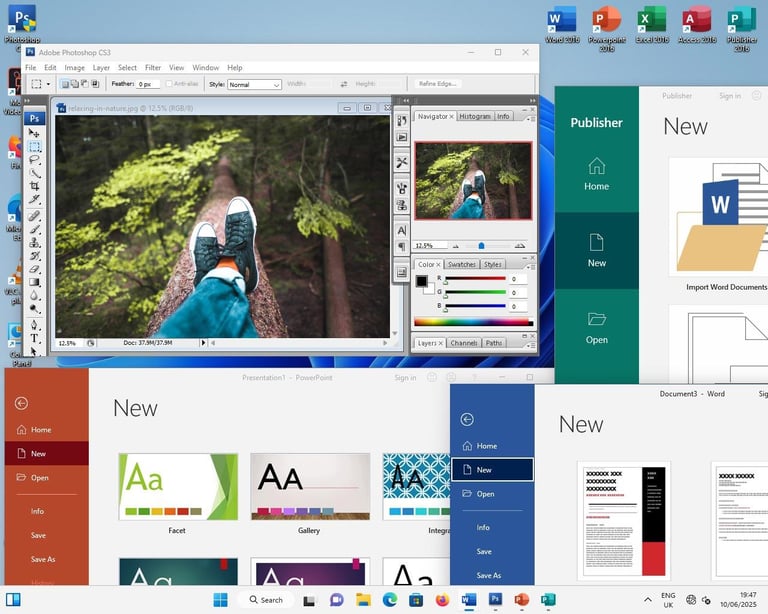Image resolution: width=768 pixels, height=614 pixels.
Task: Open the Filter menu in Photoshop
Action: pos(153,68)
